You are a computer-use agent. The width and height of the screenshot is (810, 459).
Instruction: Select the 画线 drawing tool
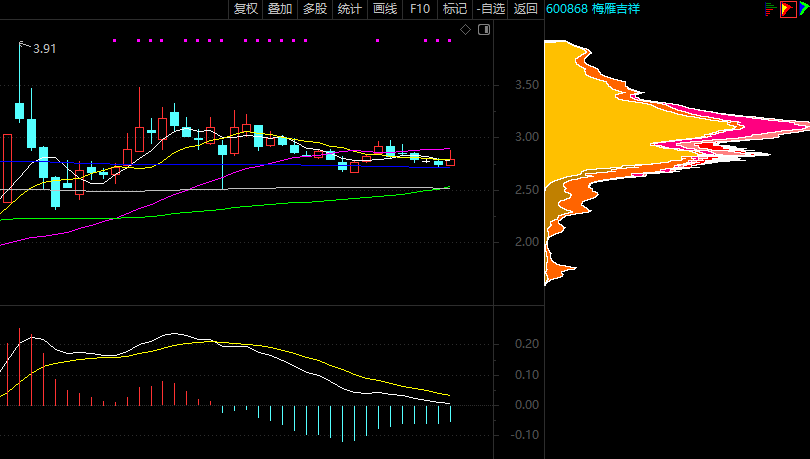pyautogui.click(x=385, y=9)
